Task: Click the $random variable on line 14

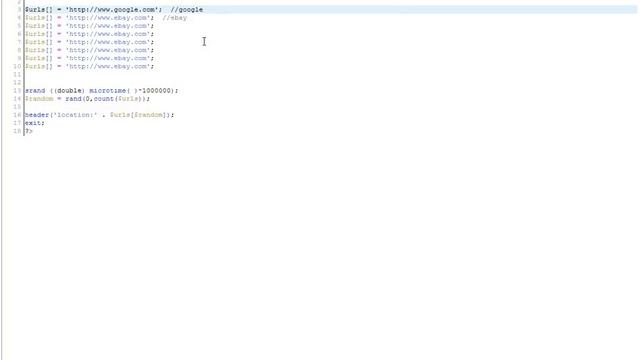Action: 39,99
